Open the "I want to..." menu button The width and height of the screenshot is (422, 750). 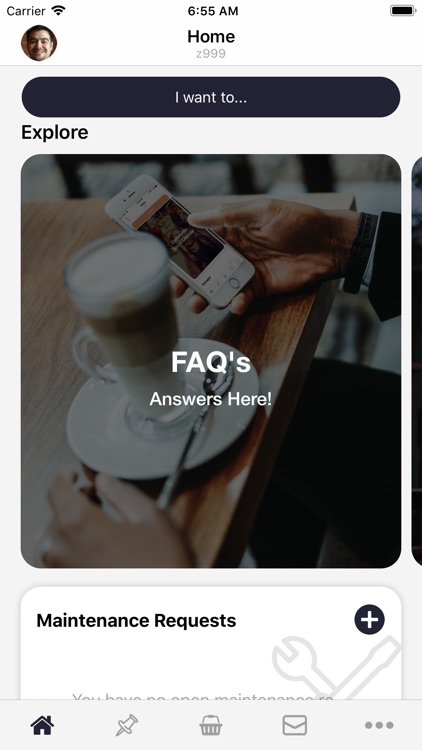coord(211,97)
